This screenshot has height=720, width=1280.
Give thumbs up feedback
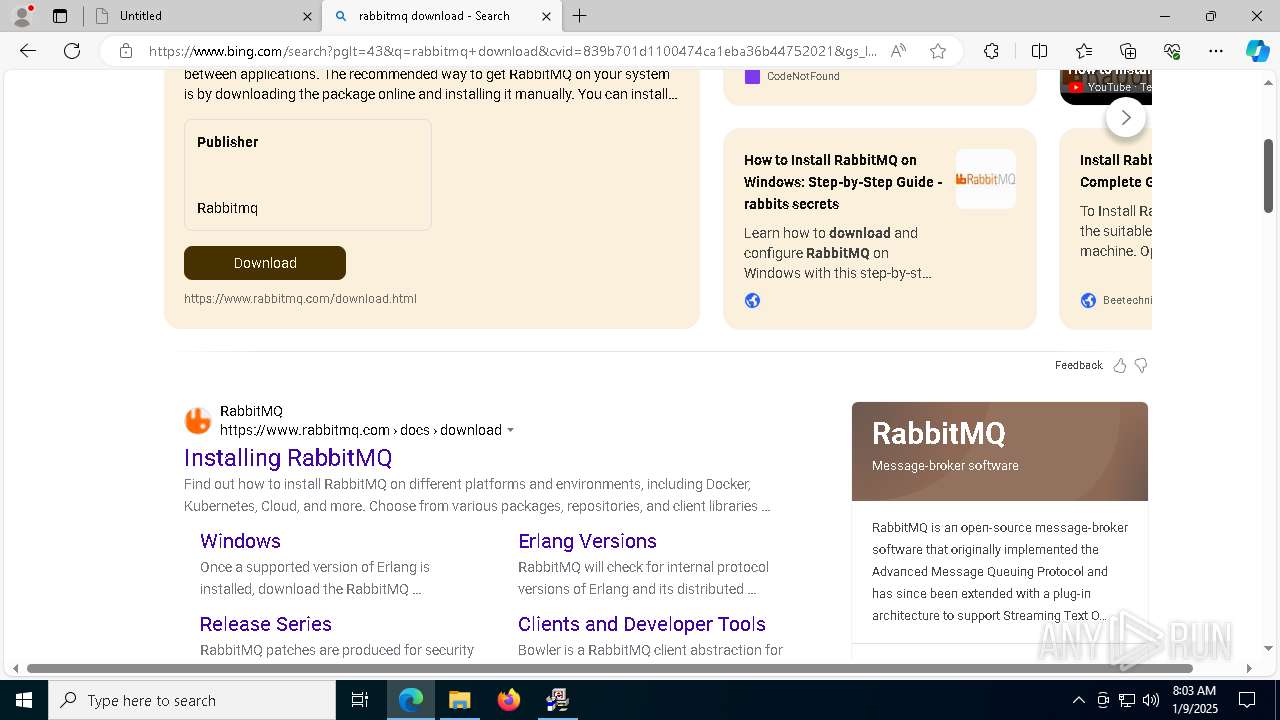1120,365
